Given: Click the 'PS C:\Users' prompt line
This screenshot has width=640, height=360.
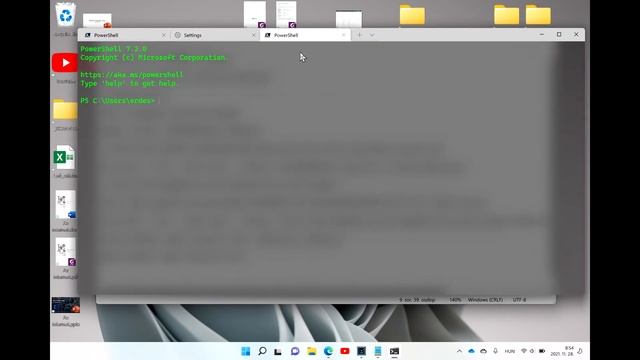Looking at the screenshot, I should 118,100.
